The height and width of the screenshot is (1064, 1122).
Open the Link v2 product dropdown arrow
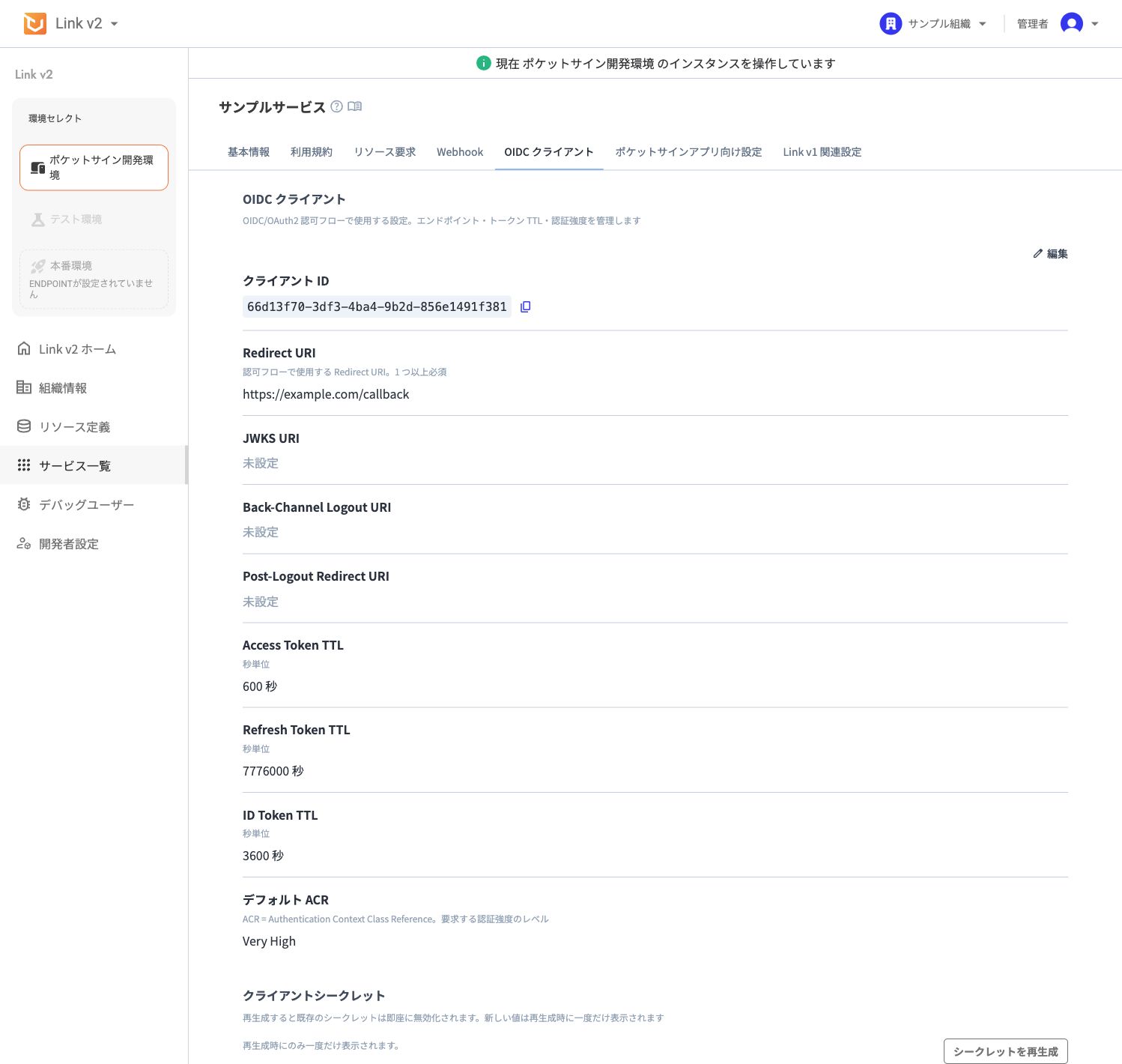[x=115, y=24]
